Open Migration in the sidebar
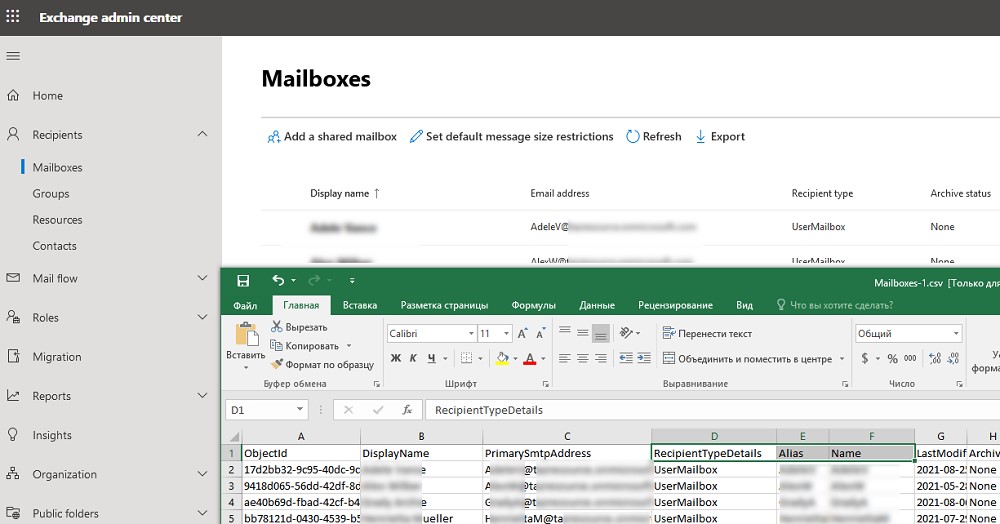Image resolution: width=1000 pixels, height=524 pixels. tap(57, 357)
